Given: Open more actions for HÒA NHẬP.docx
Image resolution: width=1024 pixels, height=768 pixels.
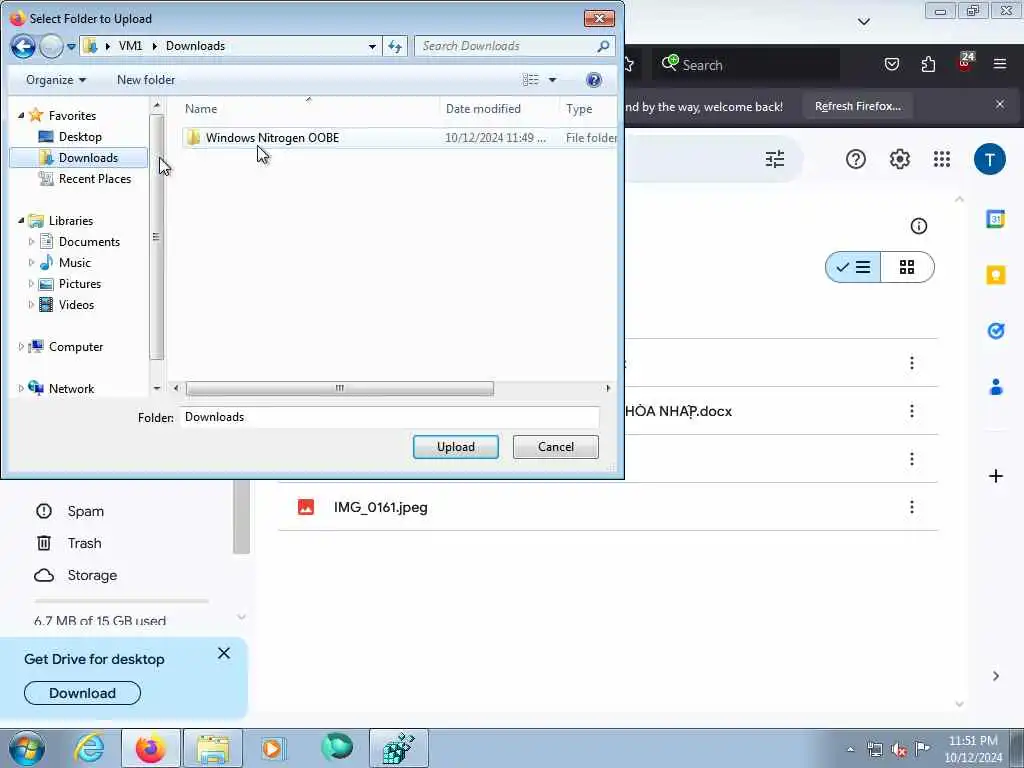Looking at the screenshot, I should click(912, 411).
